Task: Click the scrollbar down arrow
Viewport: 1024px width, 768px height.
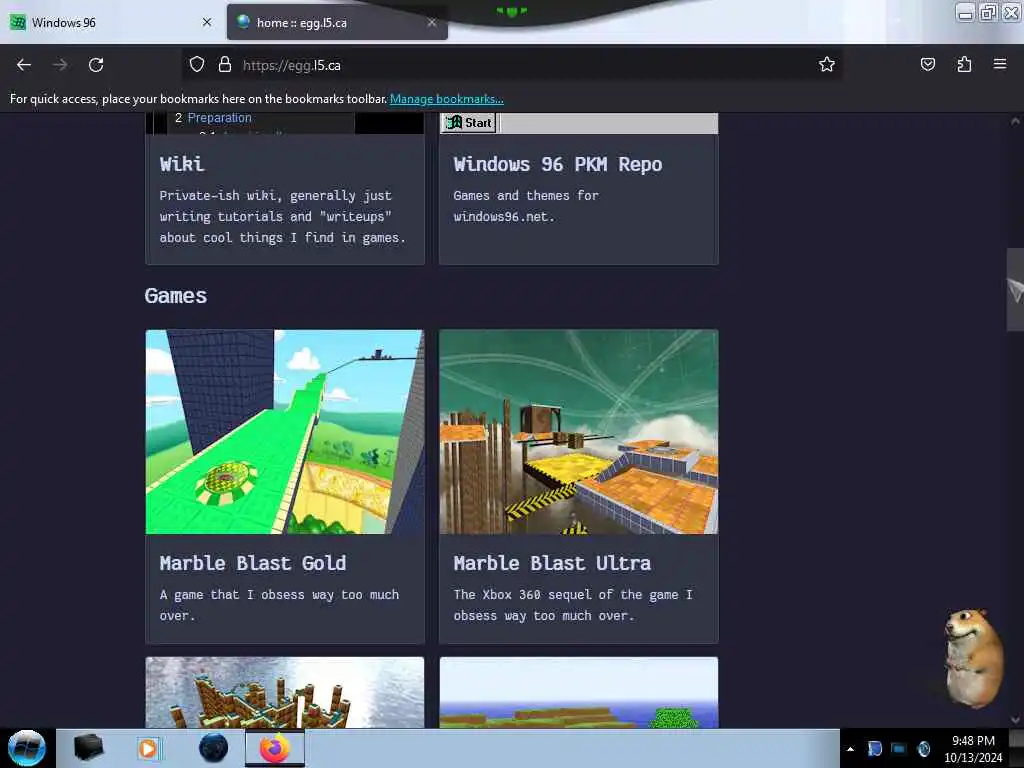Action: coord(1015,720)
